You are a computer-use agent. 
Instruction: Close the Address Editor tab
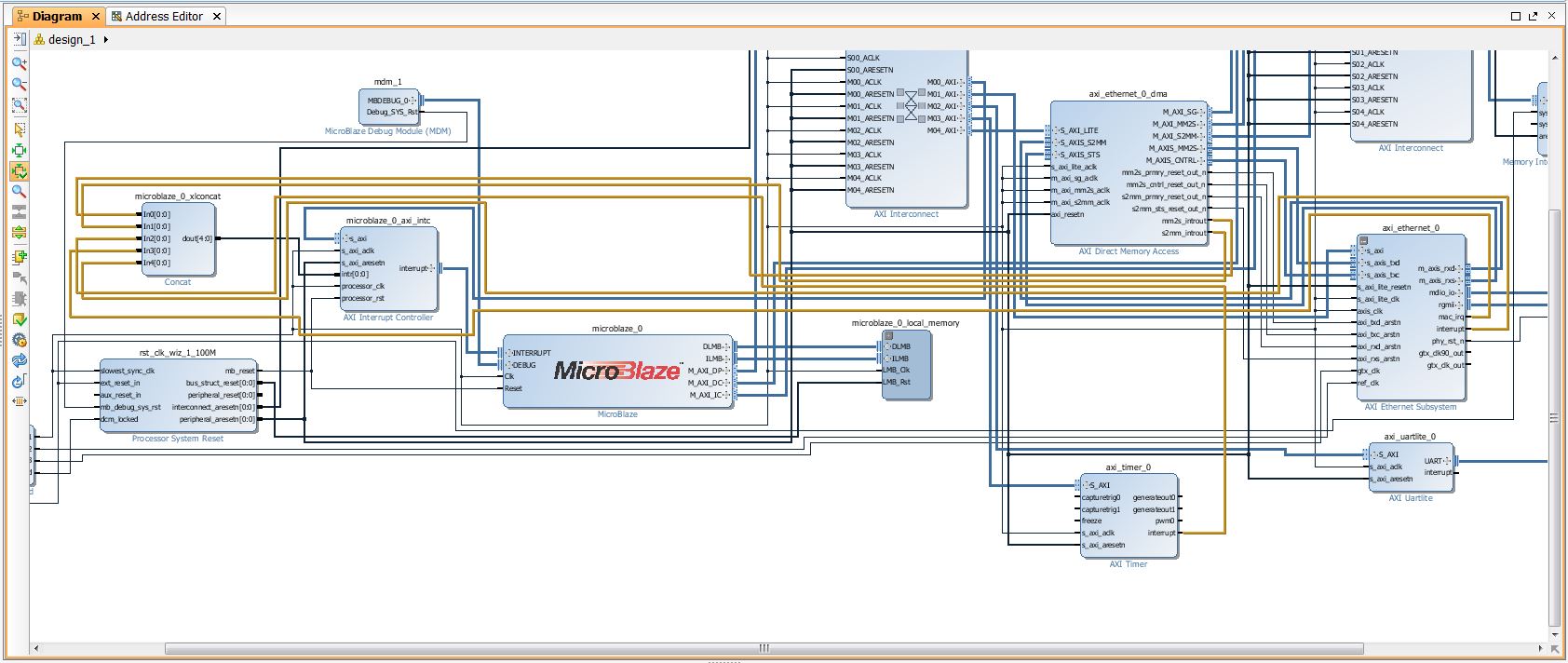(x=217, y=16)
